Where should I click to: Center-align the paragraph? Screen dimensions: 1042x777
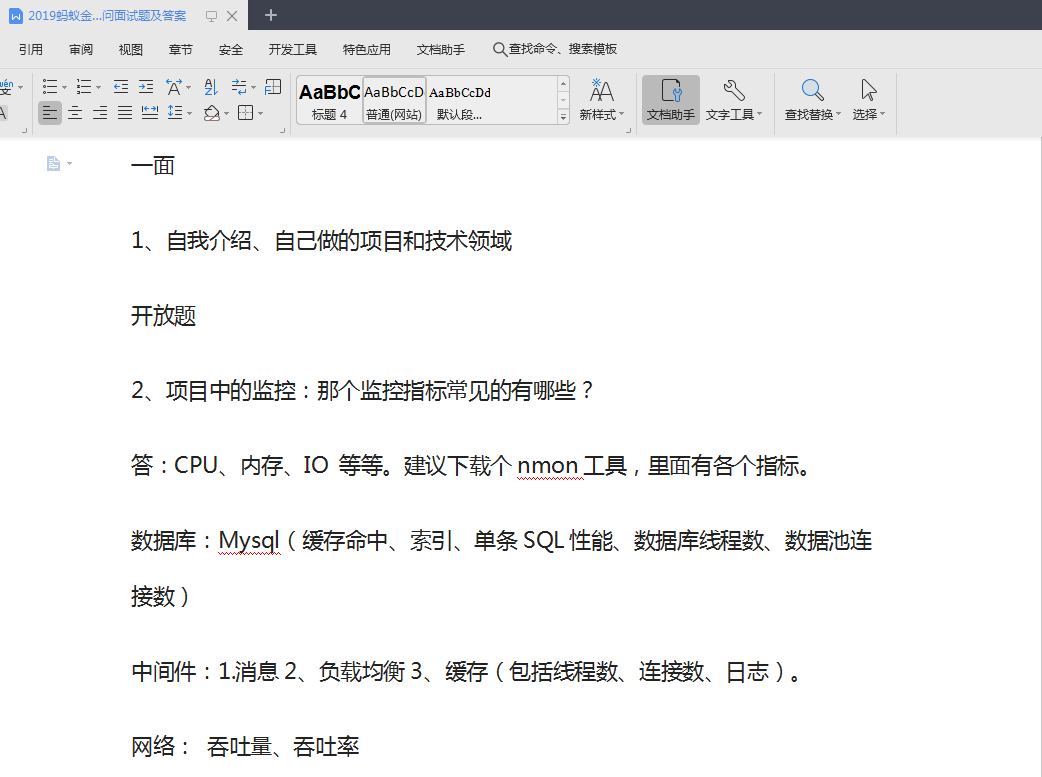[75, 113]
